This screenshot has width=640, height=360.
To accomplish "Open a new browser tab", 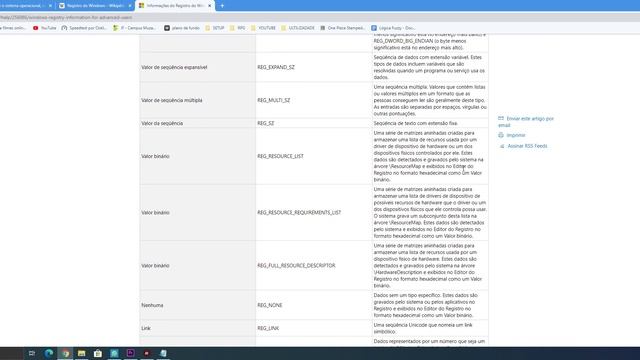I will [x=222, y=6].
